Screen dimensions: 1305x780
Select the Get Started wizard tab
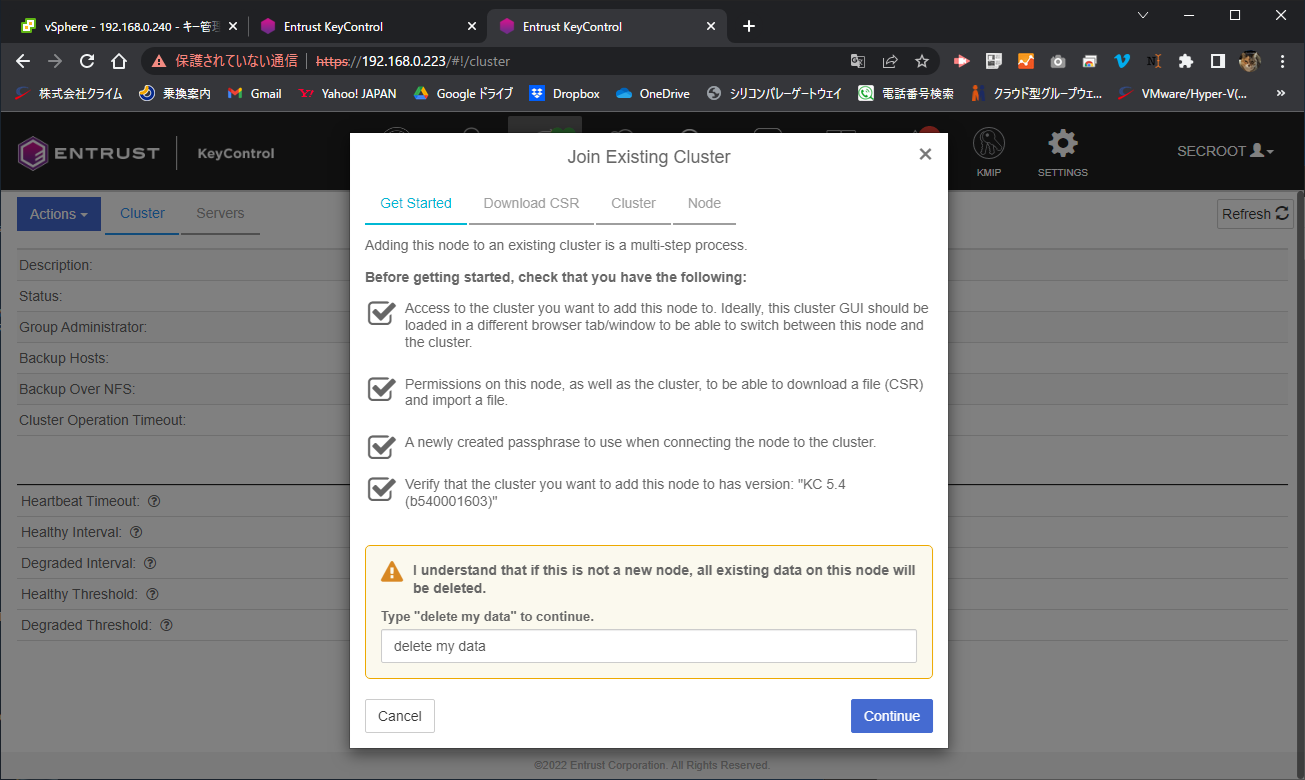click(416, 203)
